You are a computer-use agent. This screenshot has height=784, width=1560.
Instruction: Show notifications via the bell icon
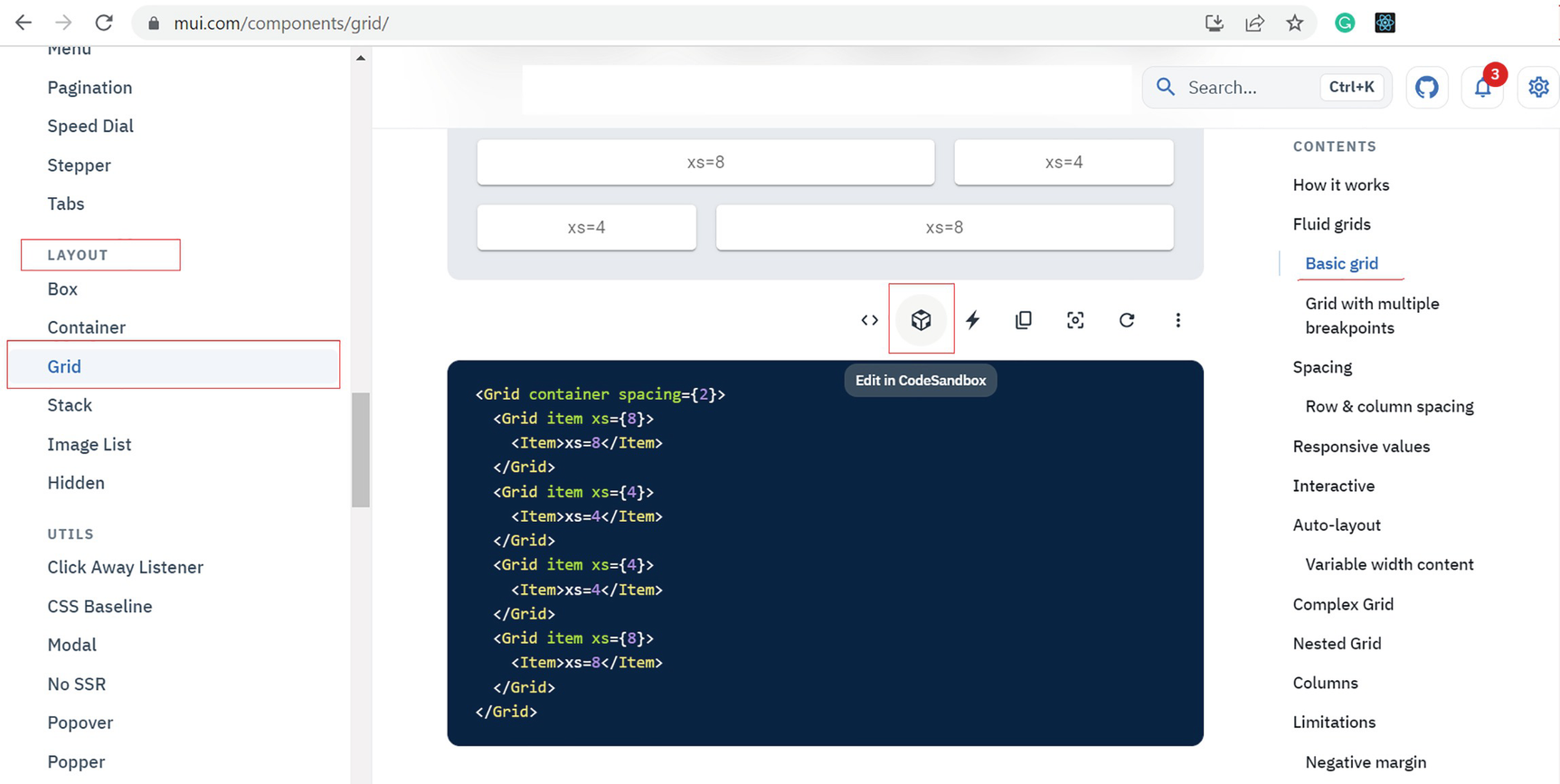tap(1482, 88)
